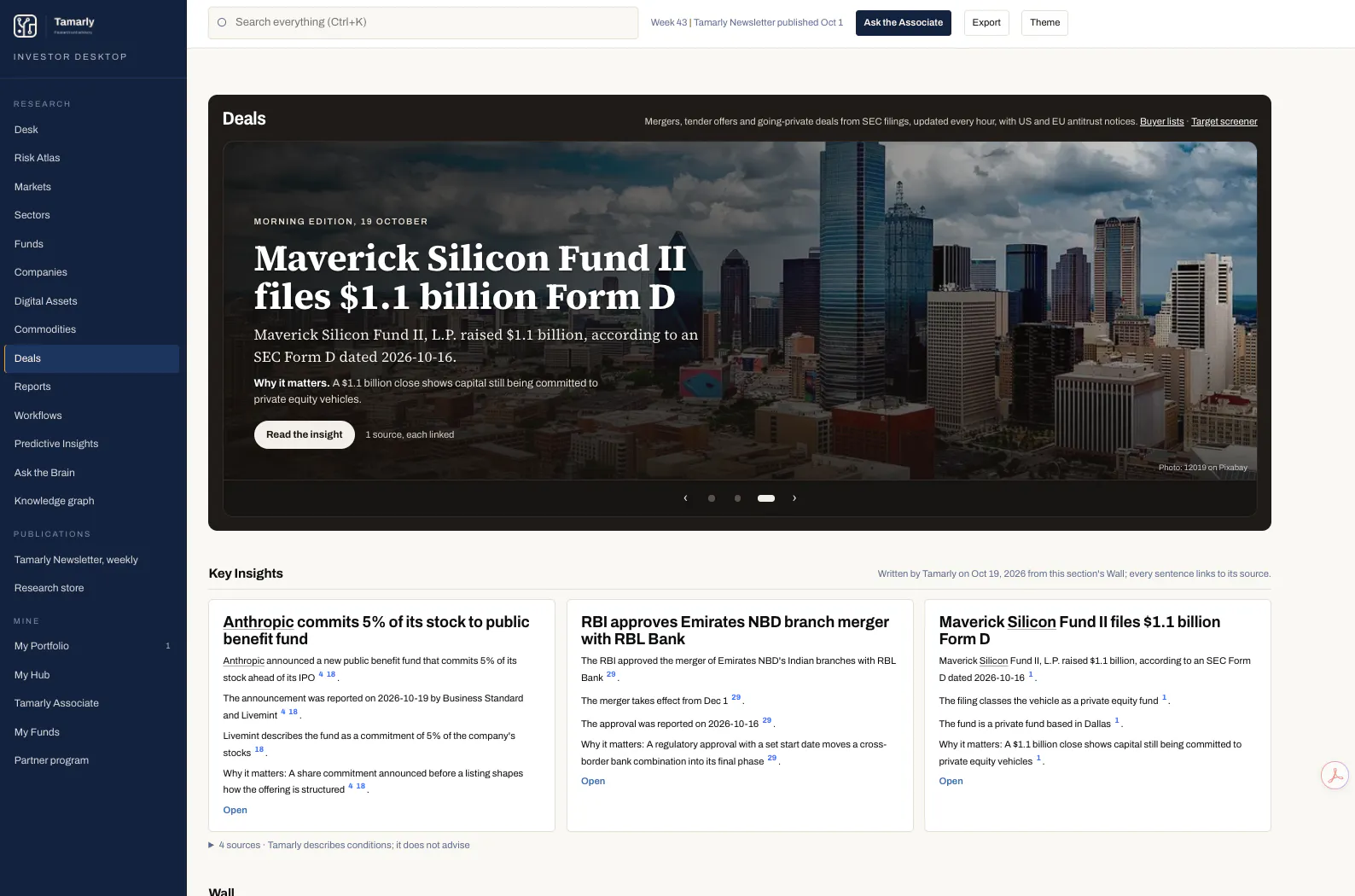
Task: Click the Anthropic link in card body text
Action: (x=244, y=661)
